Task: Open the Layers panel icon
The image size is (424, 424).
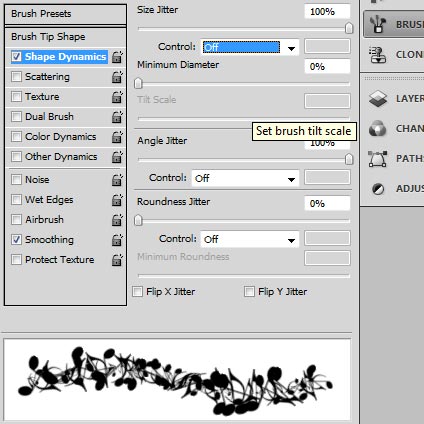Action: tap(378, 99)
